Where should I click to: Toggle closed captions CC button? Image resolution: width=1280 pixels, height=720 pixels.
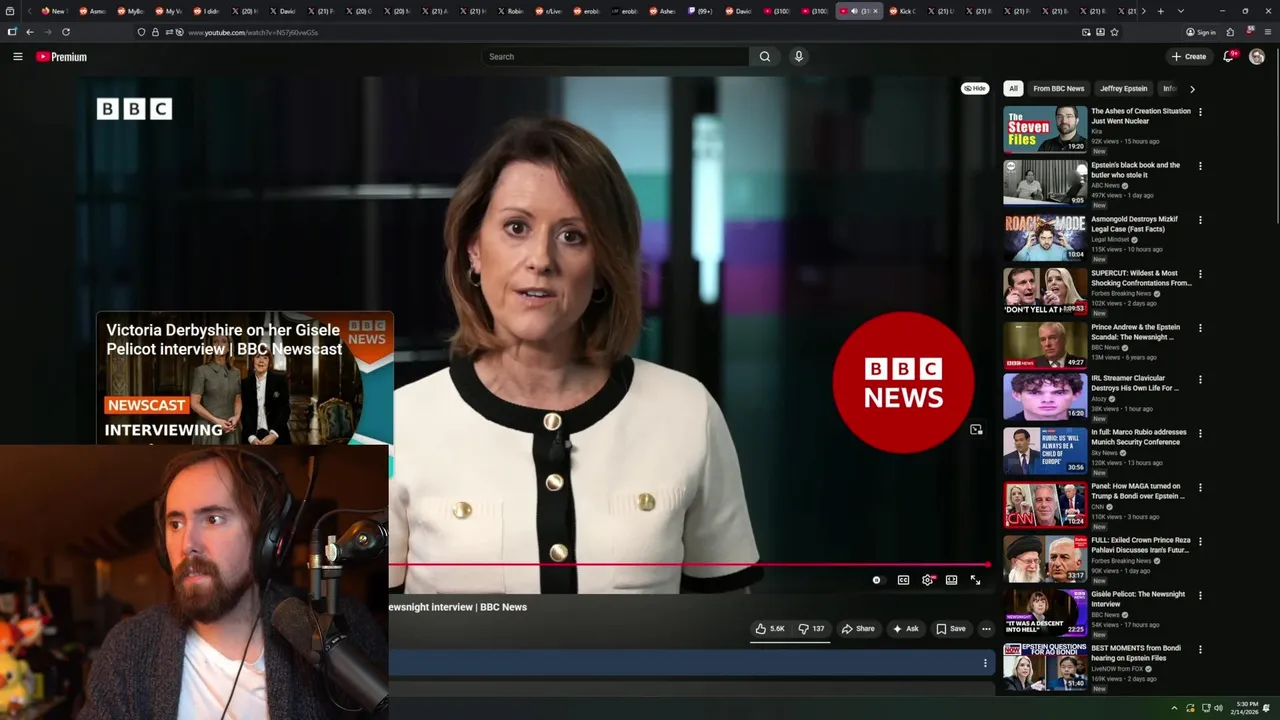tap(903, 580)
